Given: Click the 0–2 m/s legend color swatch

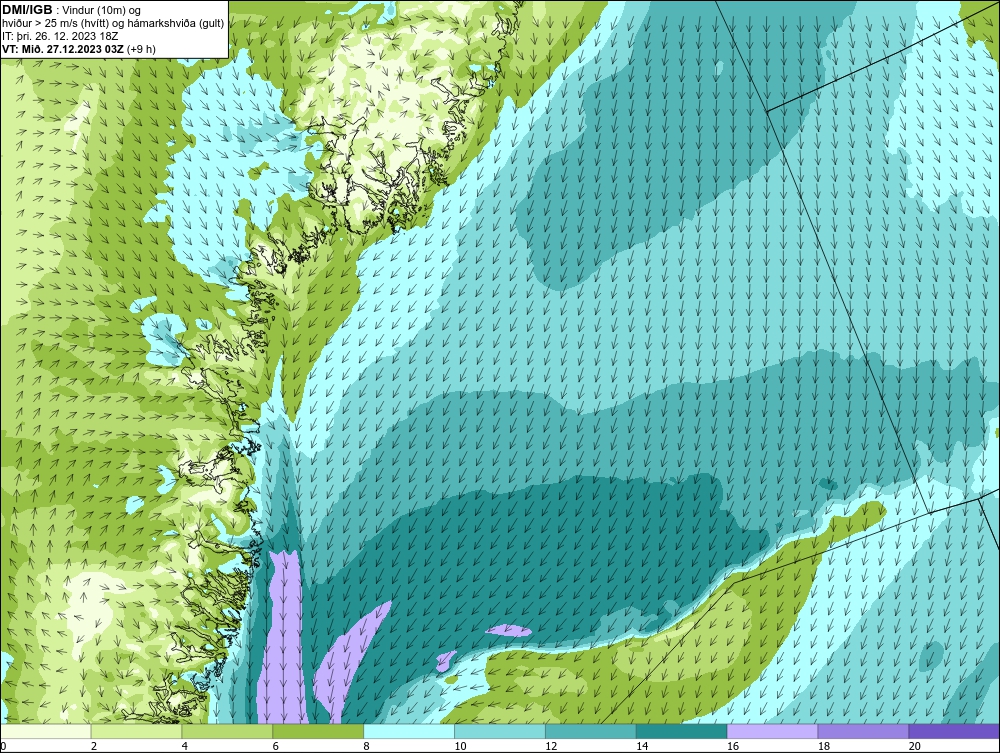Looking at the screenshot, I should coord(46,731).
